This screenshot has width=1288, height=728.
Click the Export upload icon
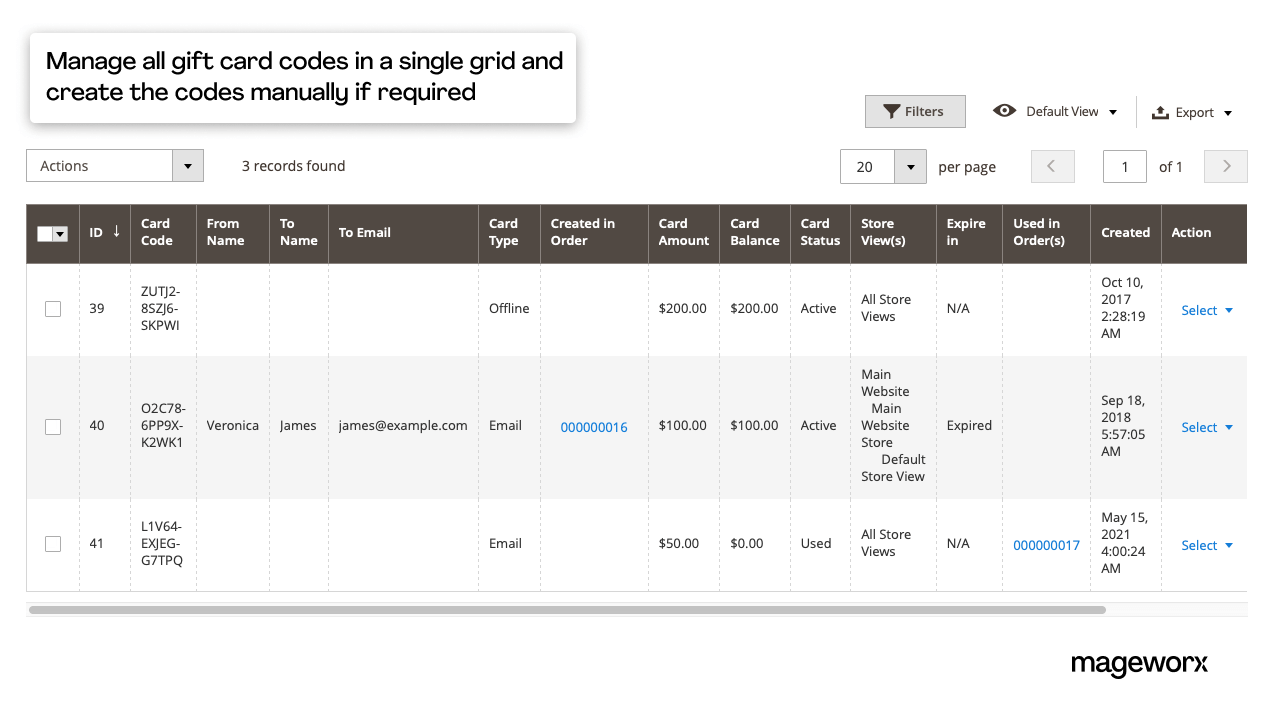click(1160, 113)
